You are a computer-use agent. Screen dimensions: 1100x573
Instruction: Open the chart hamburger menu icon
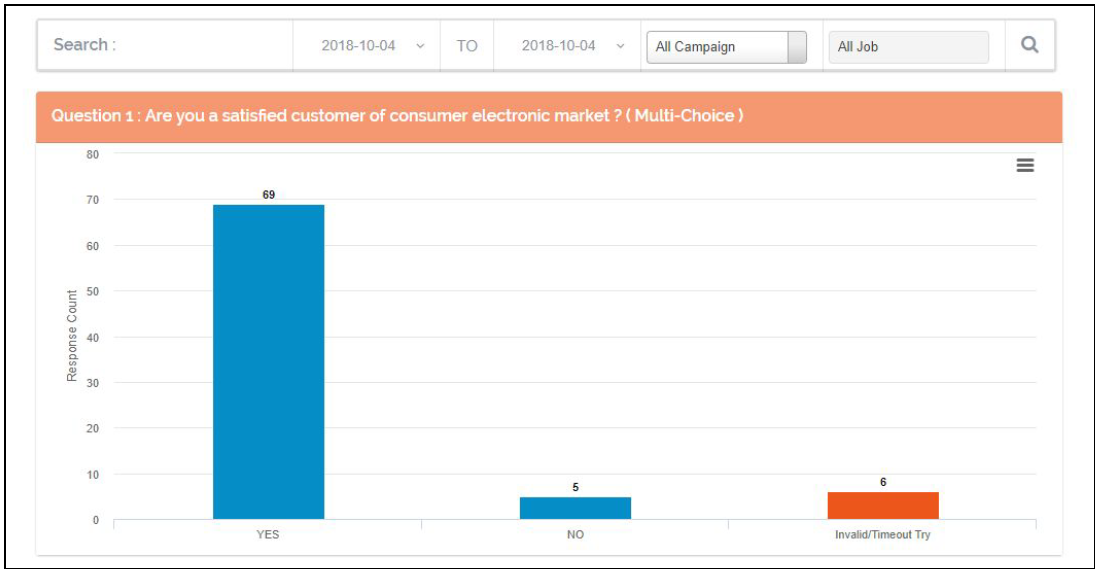tap(1025, 166)
